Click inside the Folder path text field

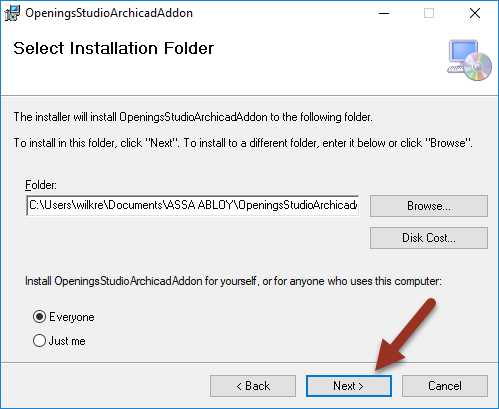coord(193,205)
